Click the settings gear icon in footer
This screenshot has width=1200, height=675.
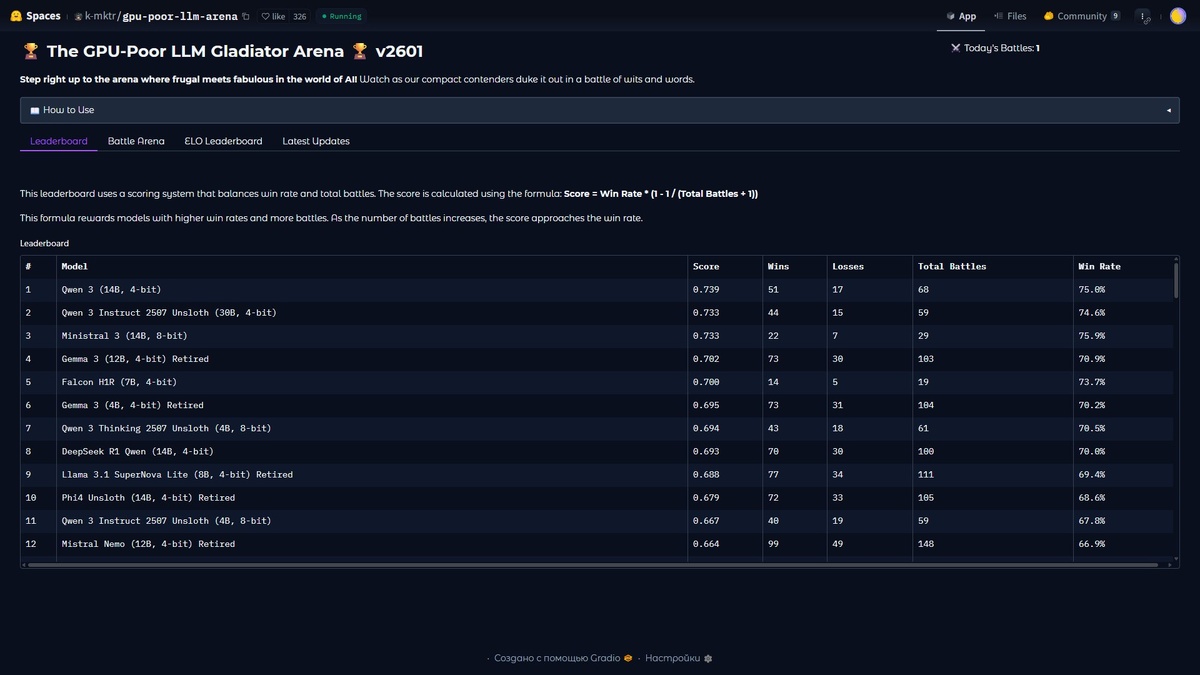[708, 658]
